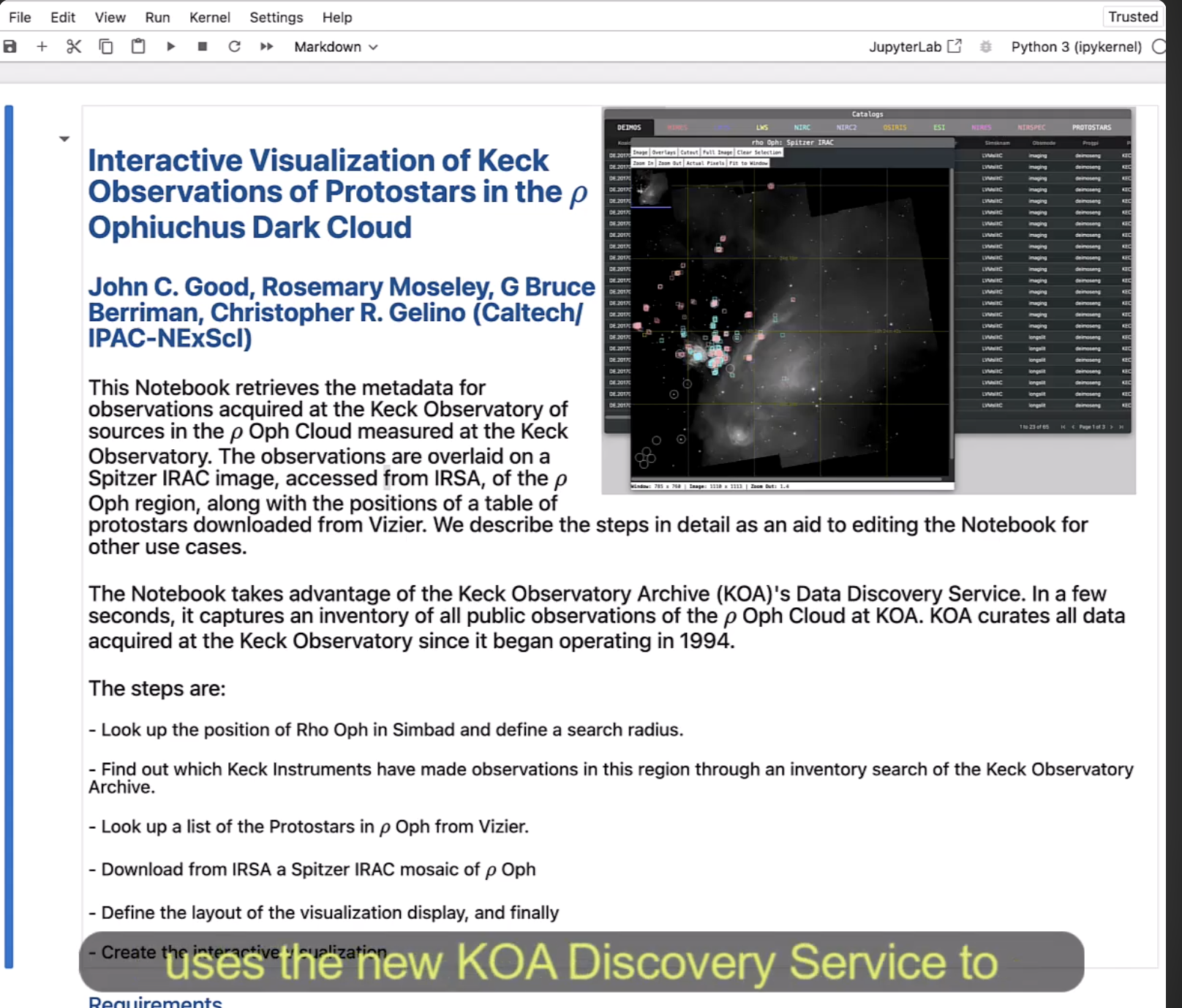Click the kernel status circle indicator
The height and width of the screenshot is (1008, 1182).
point(1159,47)
